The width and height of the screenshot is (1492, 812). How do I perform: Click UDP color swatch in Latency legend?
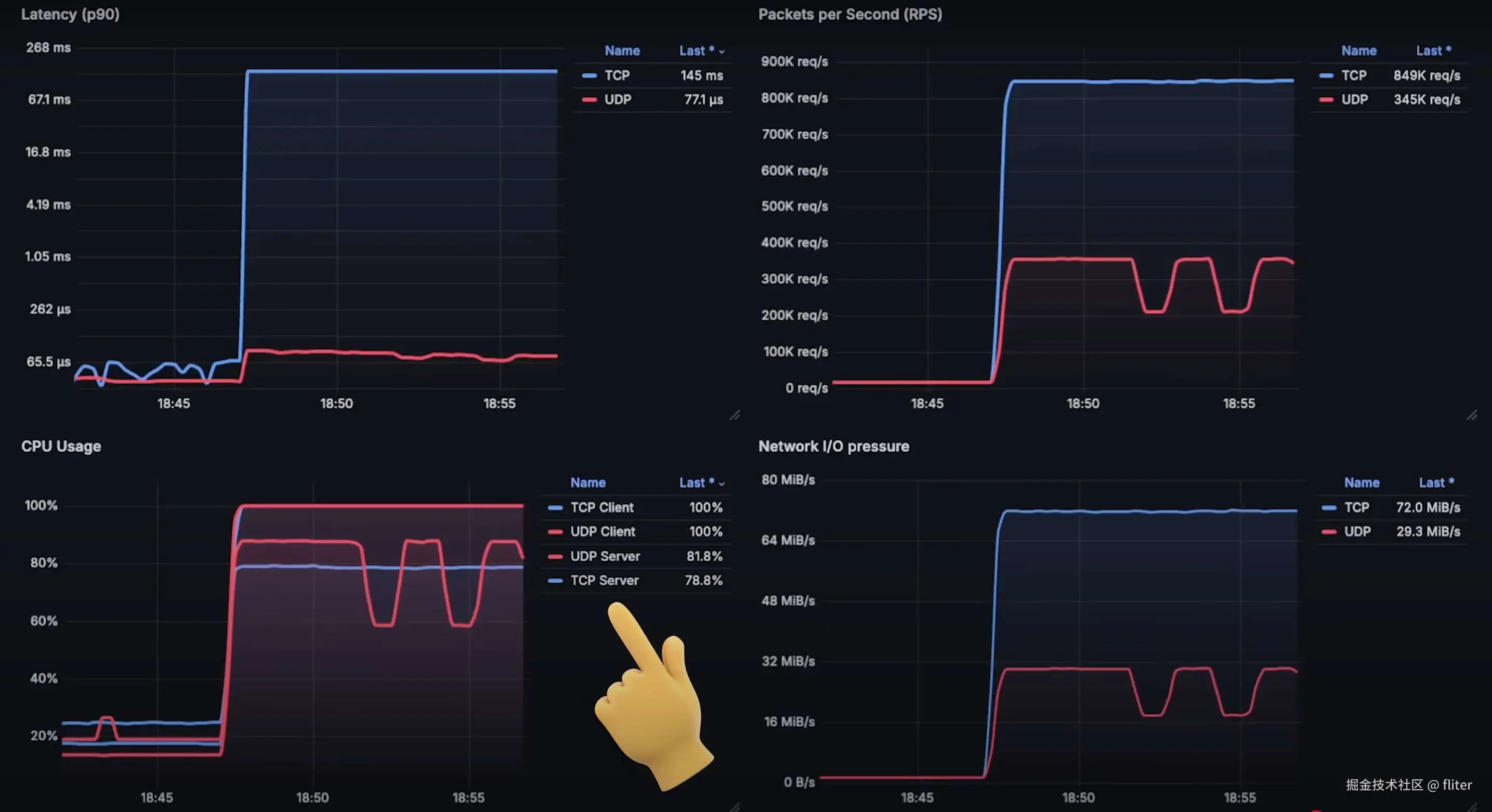pos(589,100)
